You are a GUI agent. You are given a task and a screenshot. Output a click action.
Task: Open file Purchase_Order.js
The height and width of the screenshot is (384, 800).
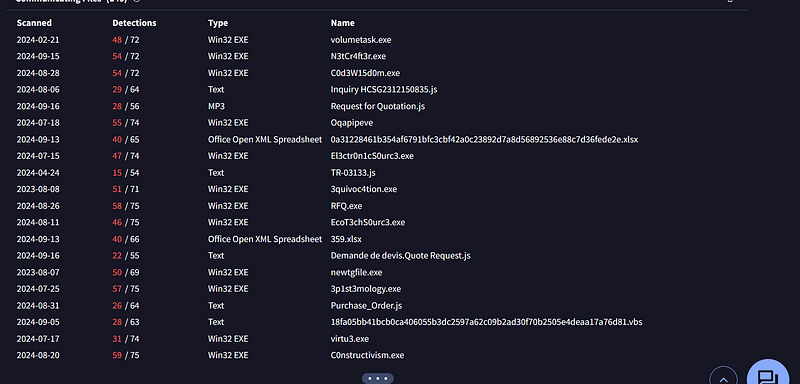pos(366,305)
